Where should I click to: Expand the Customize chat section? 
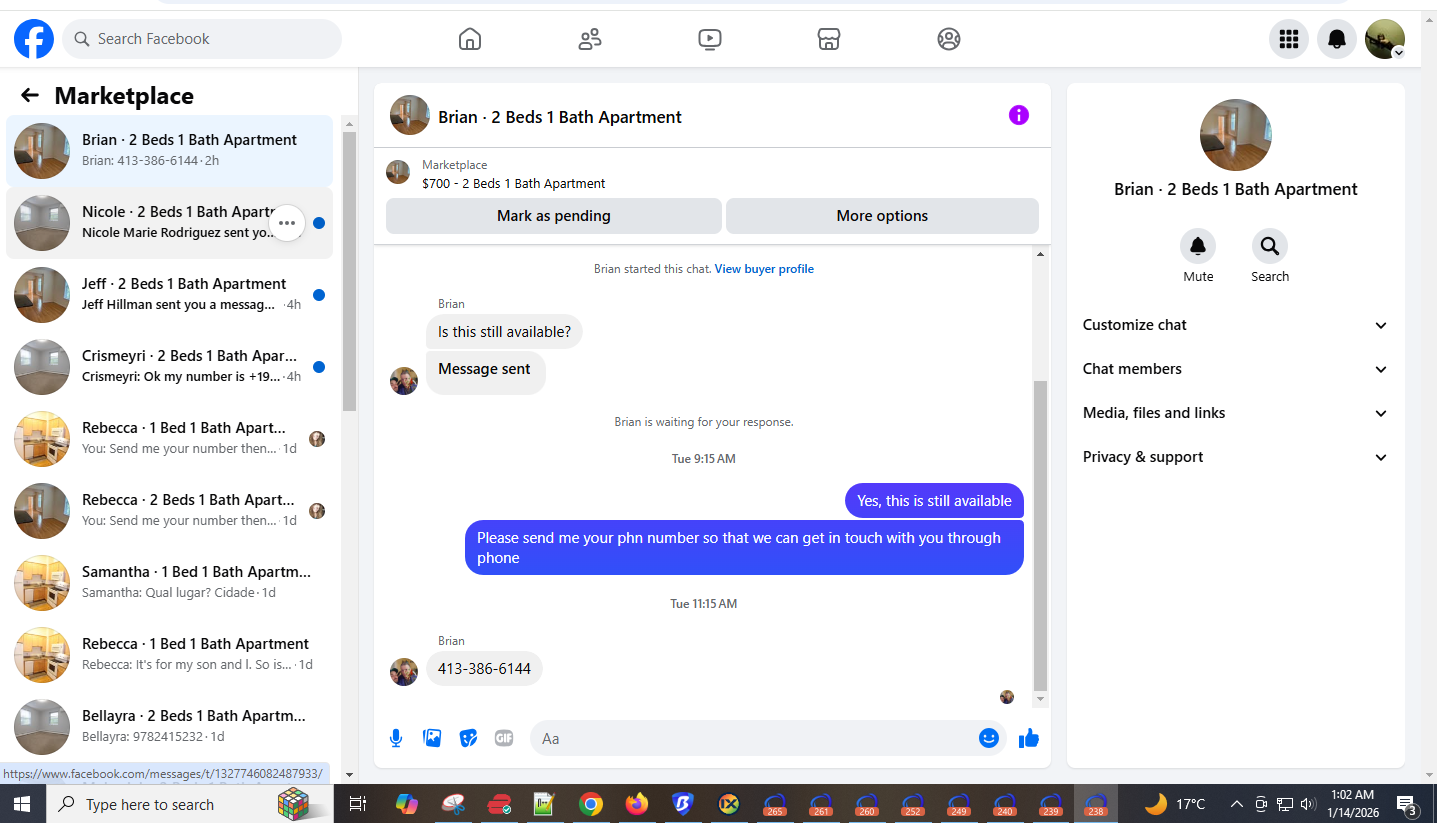coord(1236,325)
